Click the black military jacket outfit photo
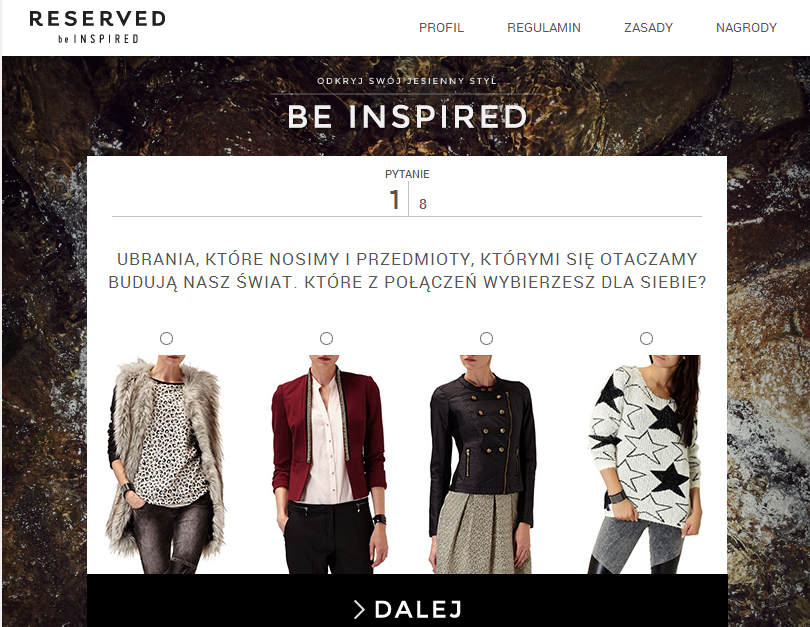This screenshot has width=810, height=627. tap(483, 464)
